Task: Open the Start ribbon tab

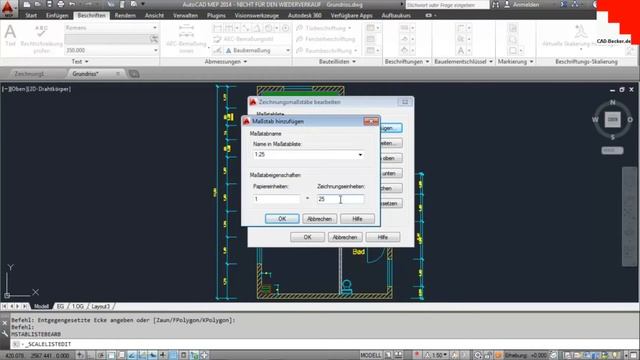Action: (31, 16)
